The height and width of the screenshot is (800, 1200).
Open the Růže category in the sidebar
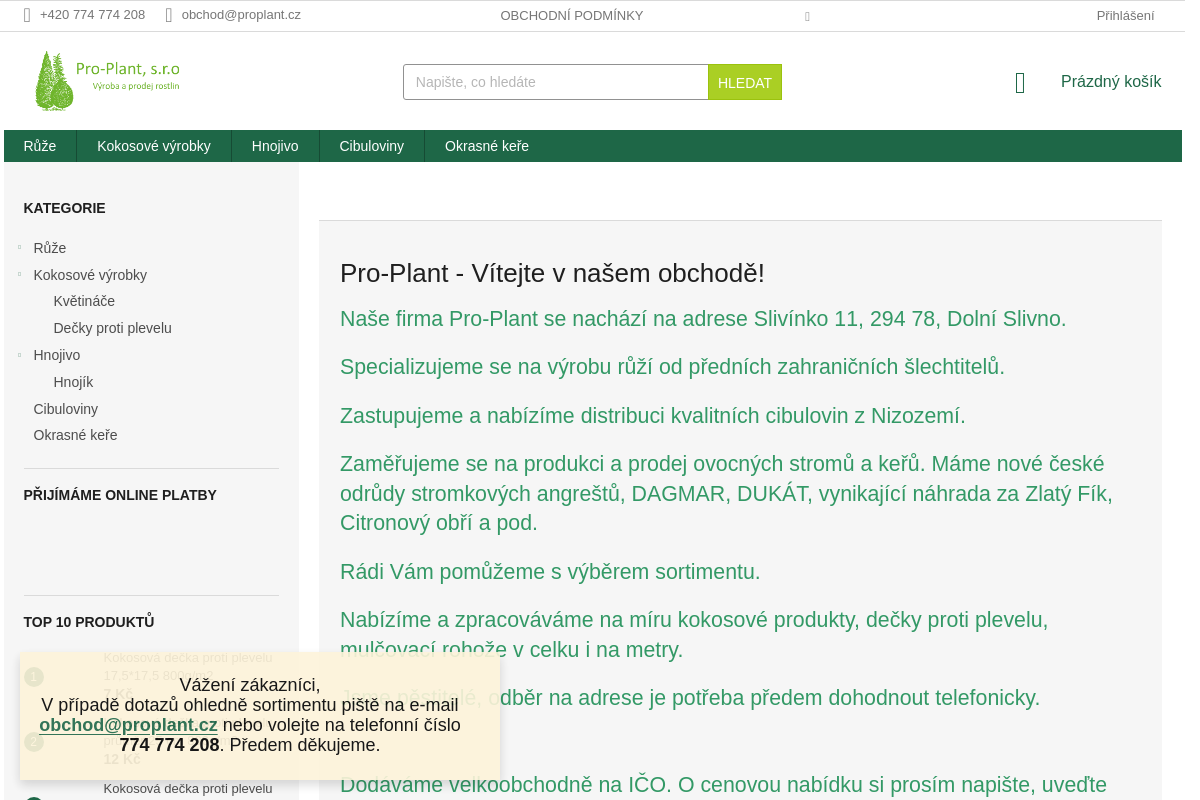click(50, 248)
